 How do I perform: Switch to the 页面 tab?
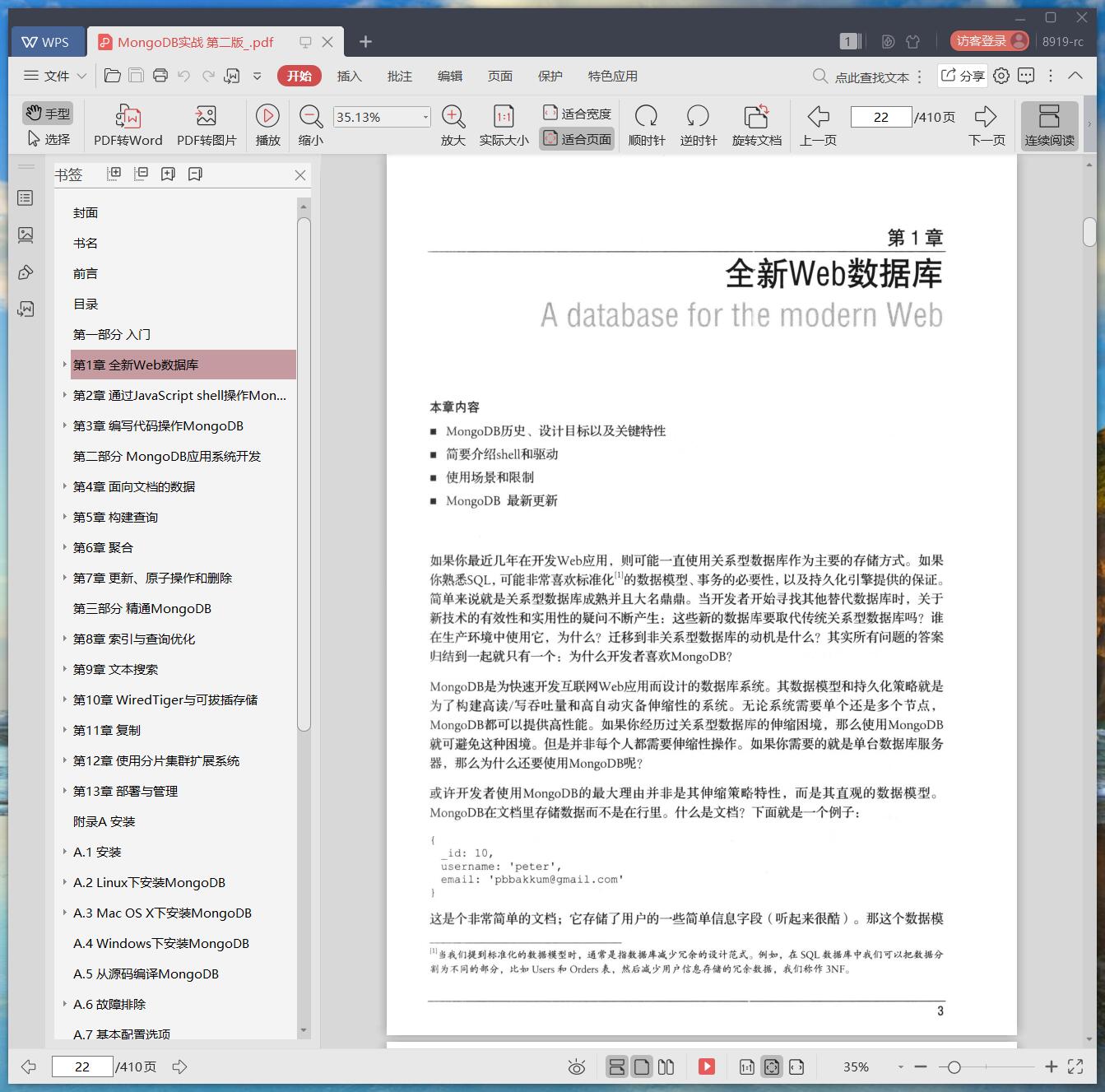pos(499,76)
